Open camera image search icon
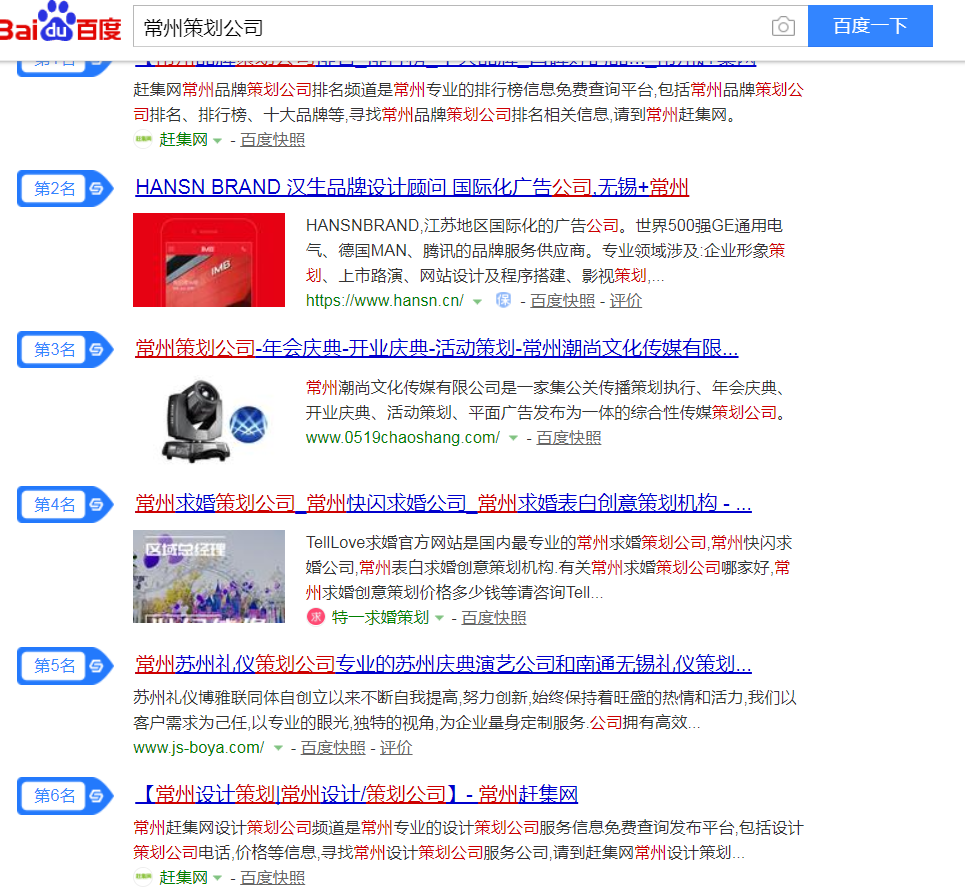 (x=783, y=26)
